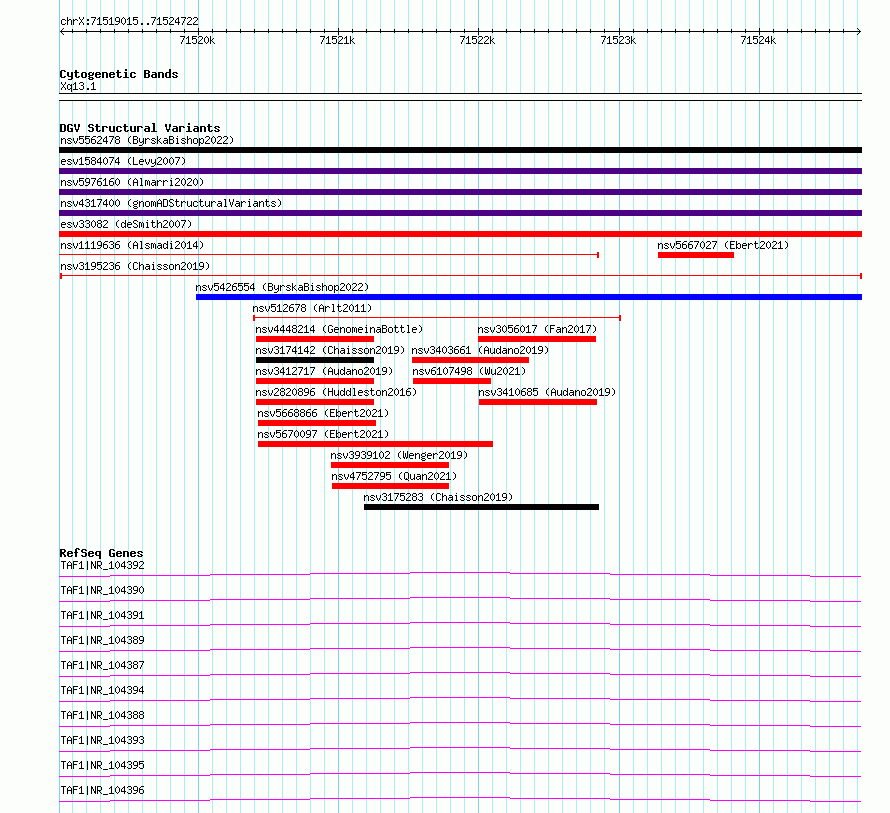Open nsv3939102 (Wenger2019) variant label
Screen dimensions: 890x813
point(399,455)
